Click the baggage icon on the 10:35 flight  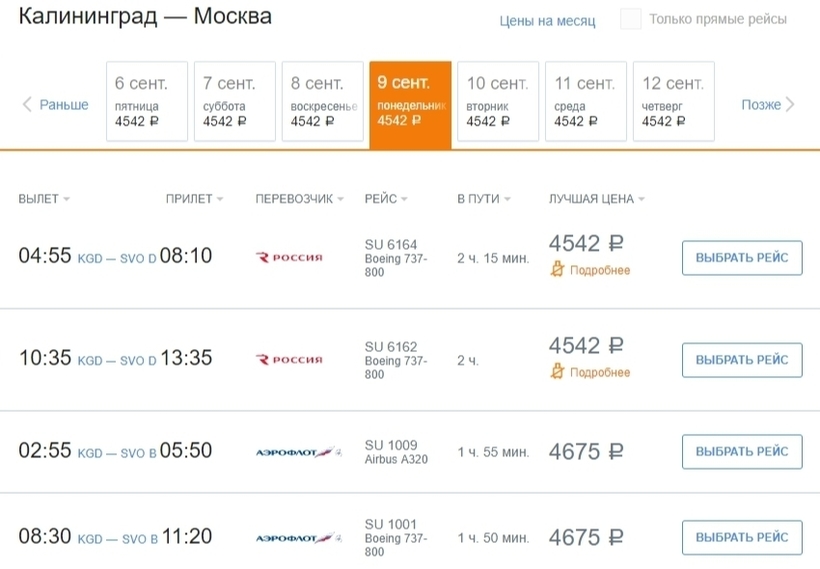coord(559,372)
